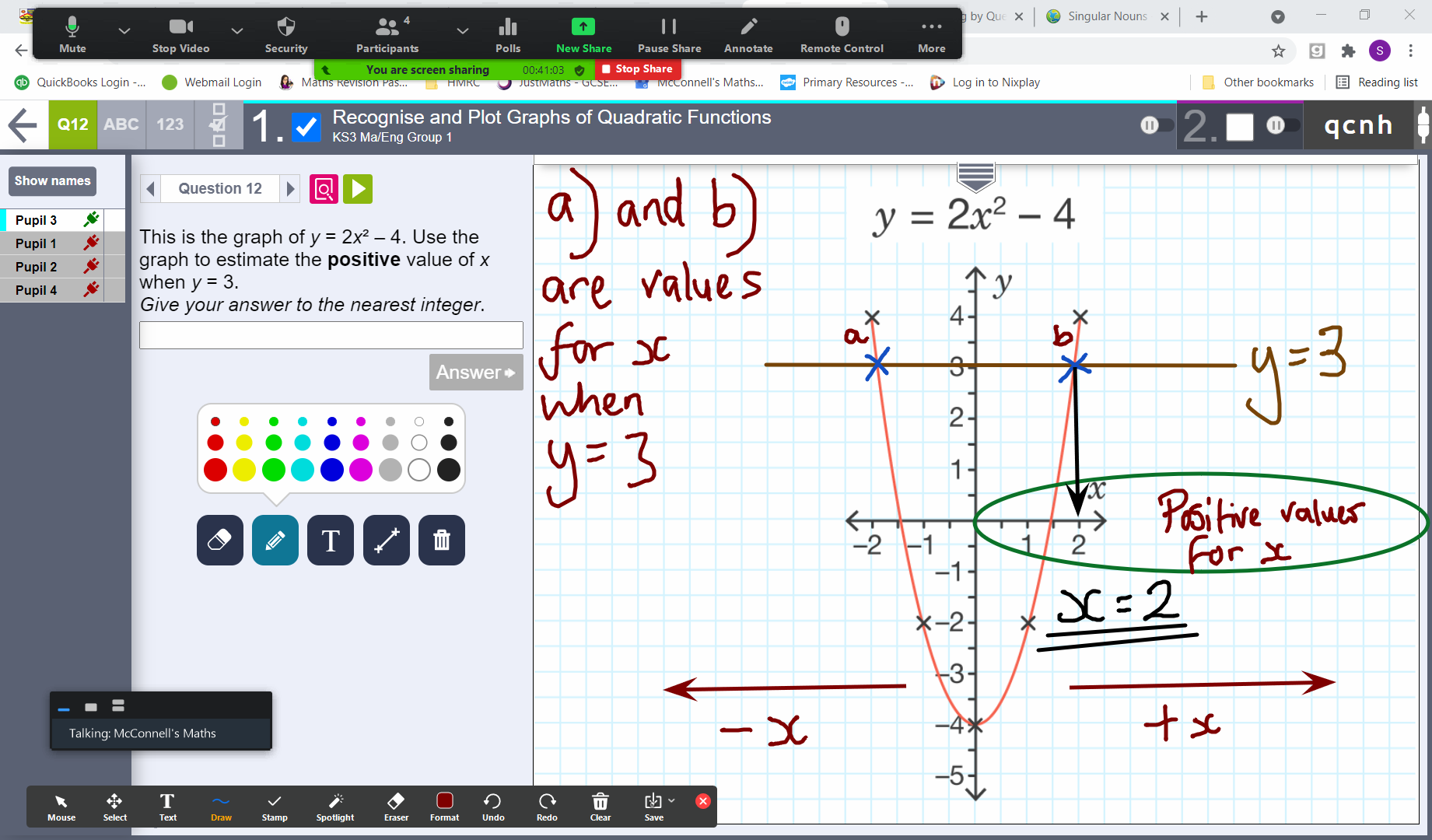Select the eraser tool in whiteboard panel
Viewport: 1432px width, 840px height.
(219, 540)
